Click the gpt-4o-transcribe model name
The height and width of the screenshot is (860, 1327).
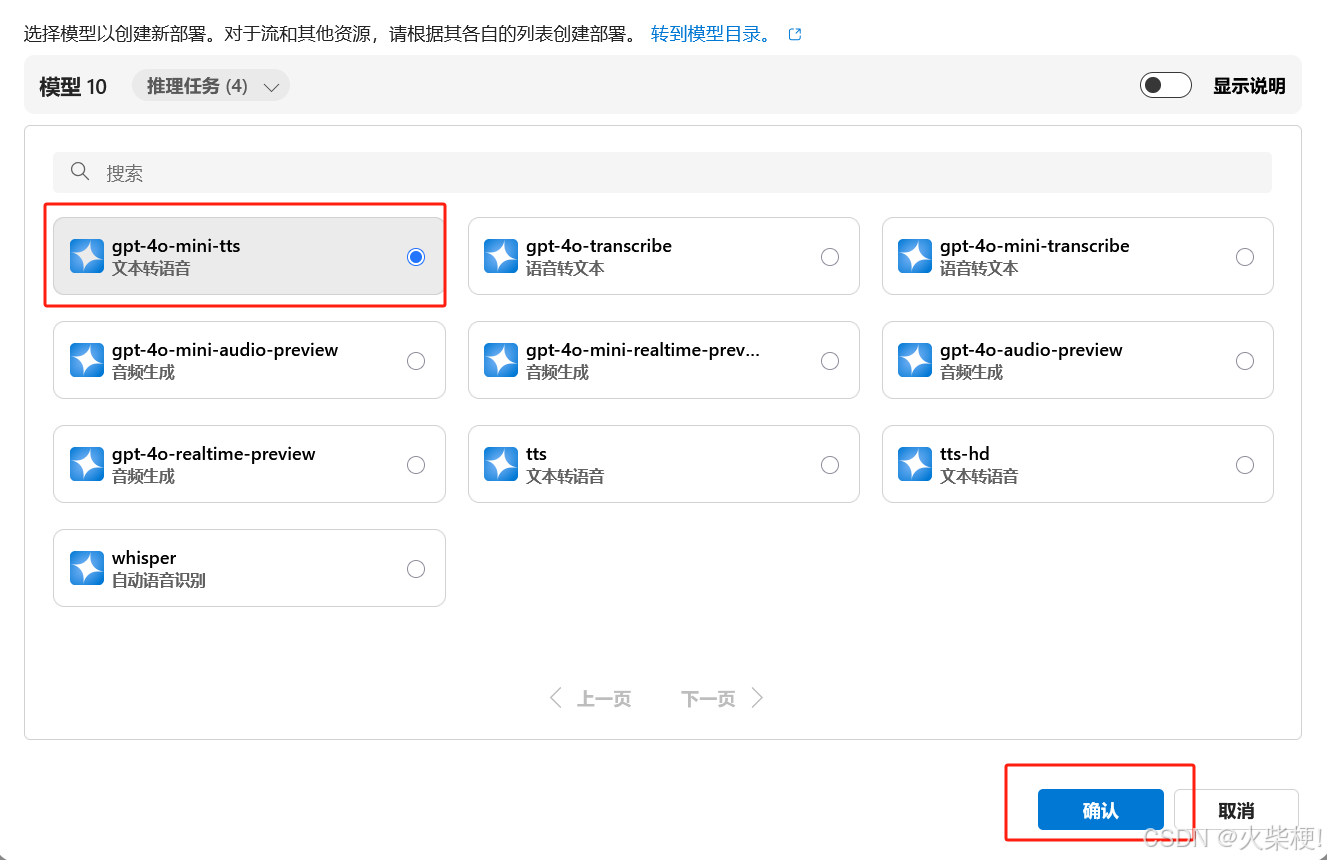pyautogui.click(x=599, y=246)
